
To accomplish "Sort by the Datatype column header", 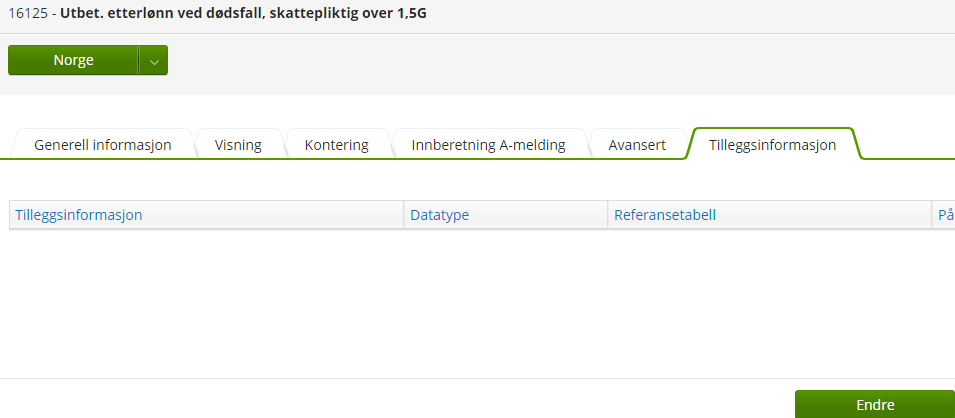I will (x=440, y=215).
